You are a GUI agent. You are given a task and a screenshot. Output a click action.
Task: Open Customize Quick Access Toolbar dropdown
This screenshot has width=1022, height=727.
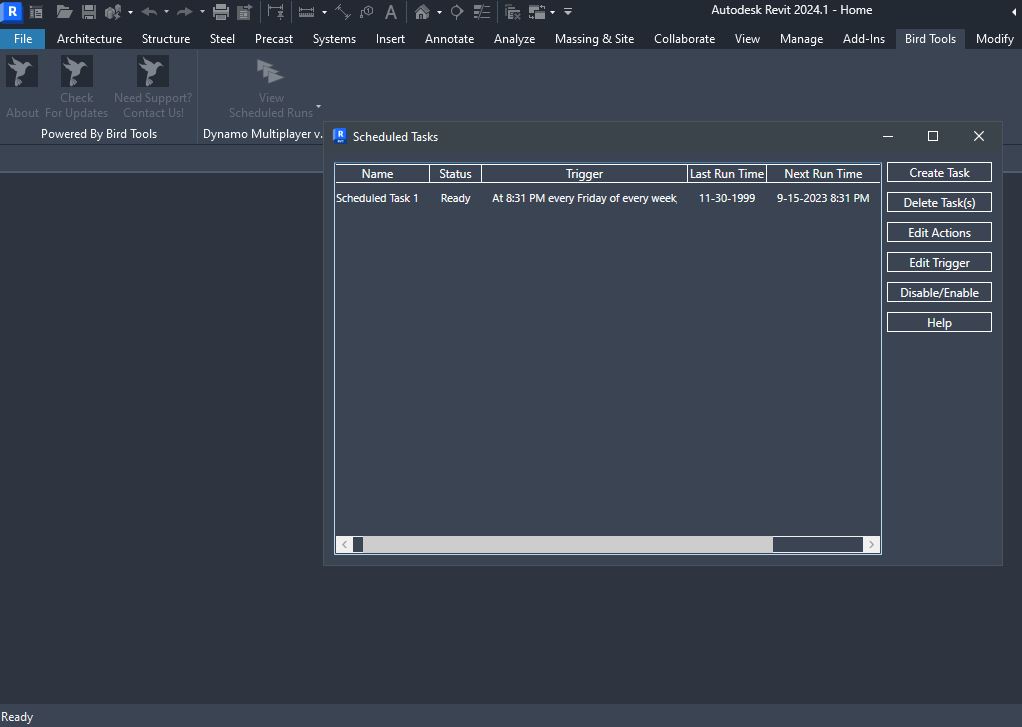(x=568, y=12)
